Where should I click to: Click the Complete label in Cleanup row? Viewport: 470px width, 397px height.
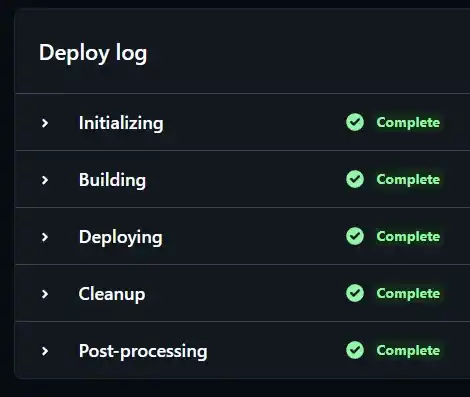point(408,294)
